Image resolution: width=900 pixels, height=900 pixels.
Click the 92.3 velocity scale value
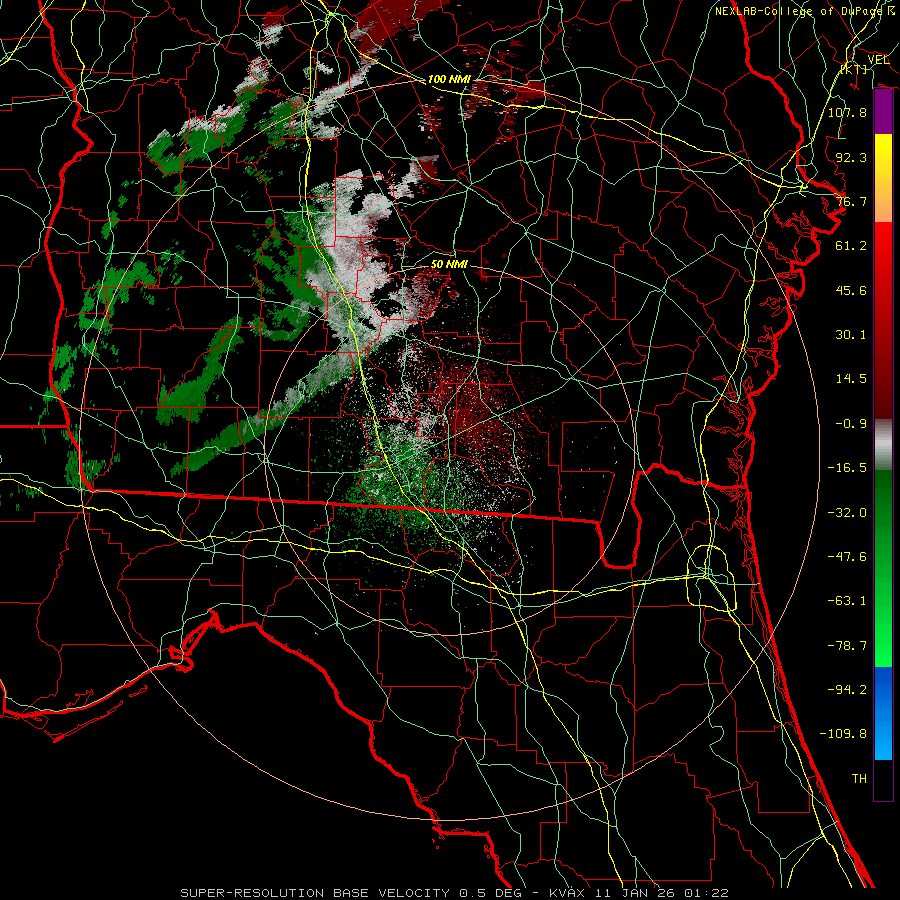(851, 157)
